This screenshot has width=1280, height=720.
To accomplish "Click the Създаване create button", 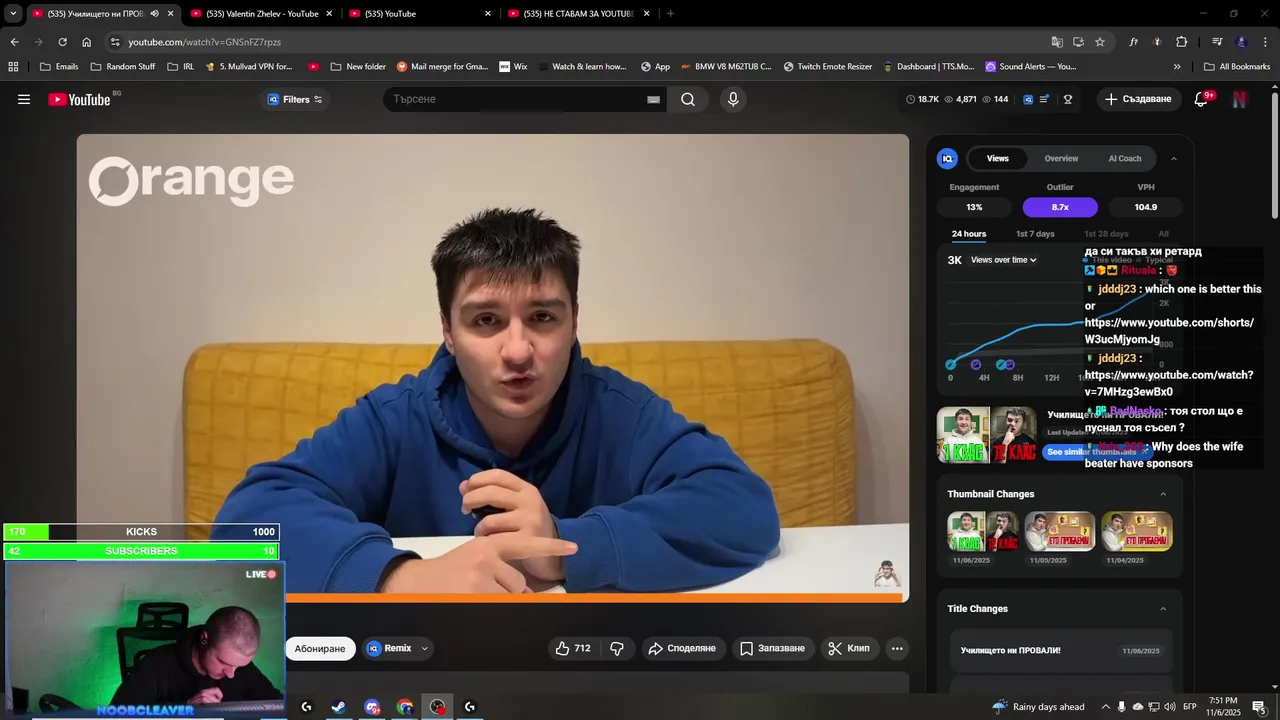I will tap(1138, 99).
